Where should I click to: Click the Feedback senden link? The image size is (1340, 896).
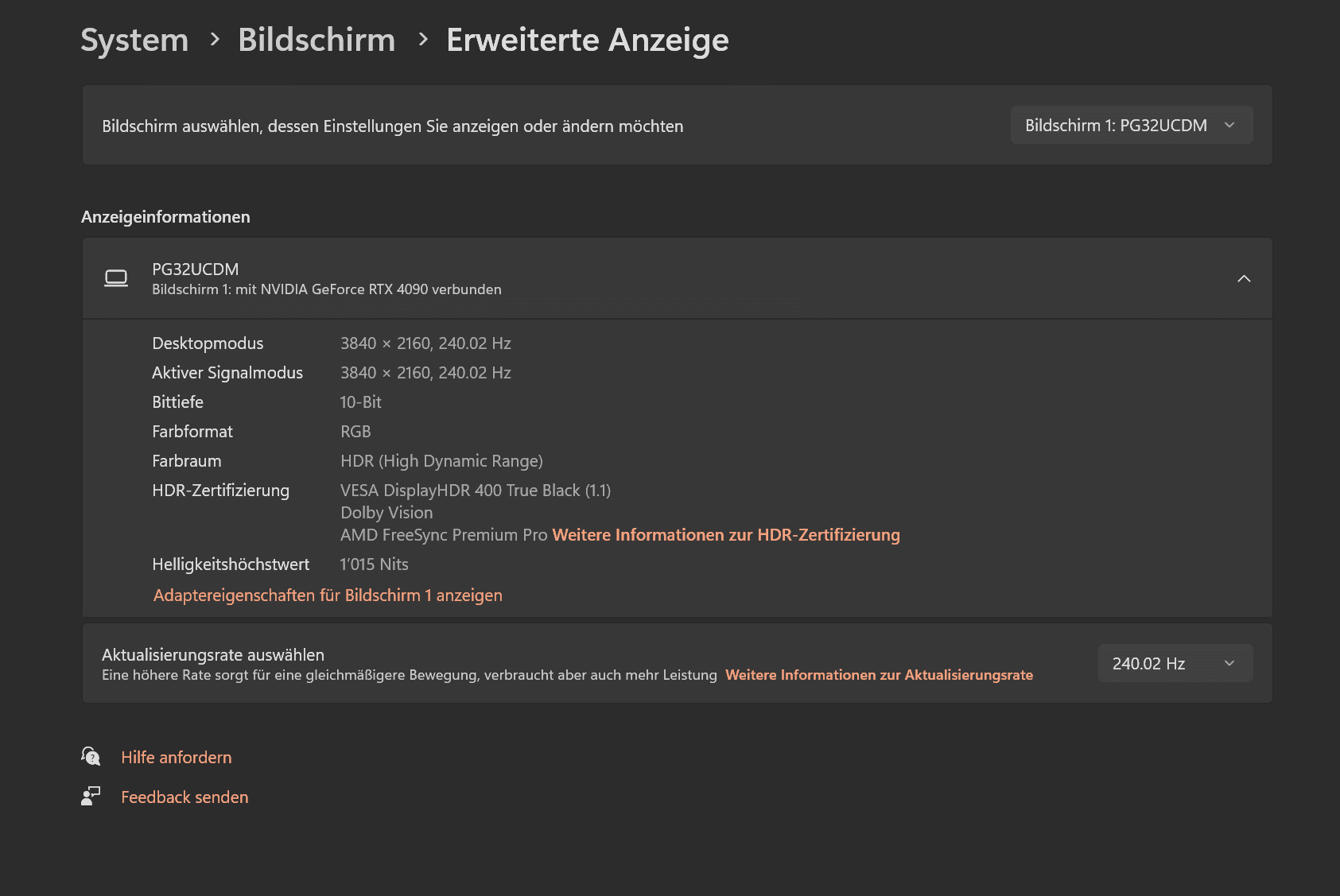tap(184, 797)
